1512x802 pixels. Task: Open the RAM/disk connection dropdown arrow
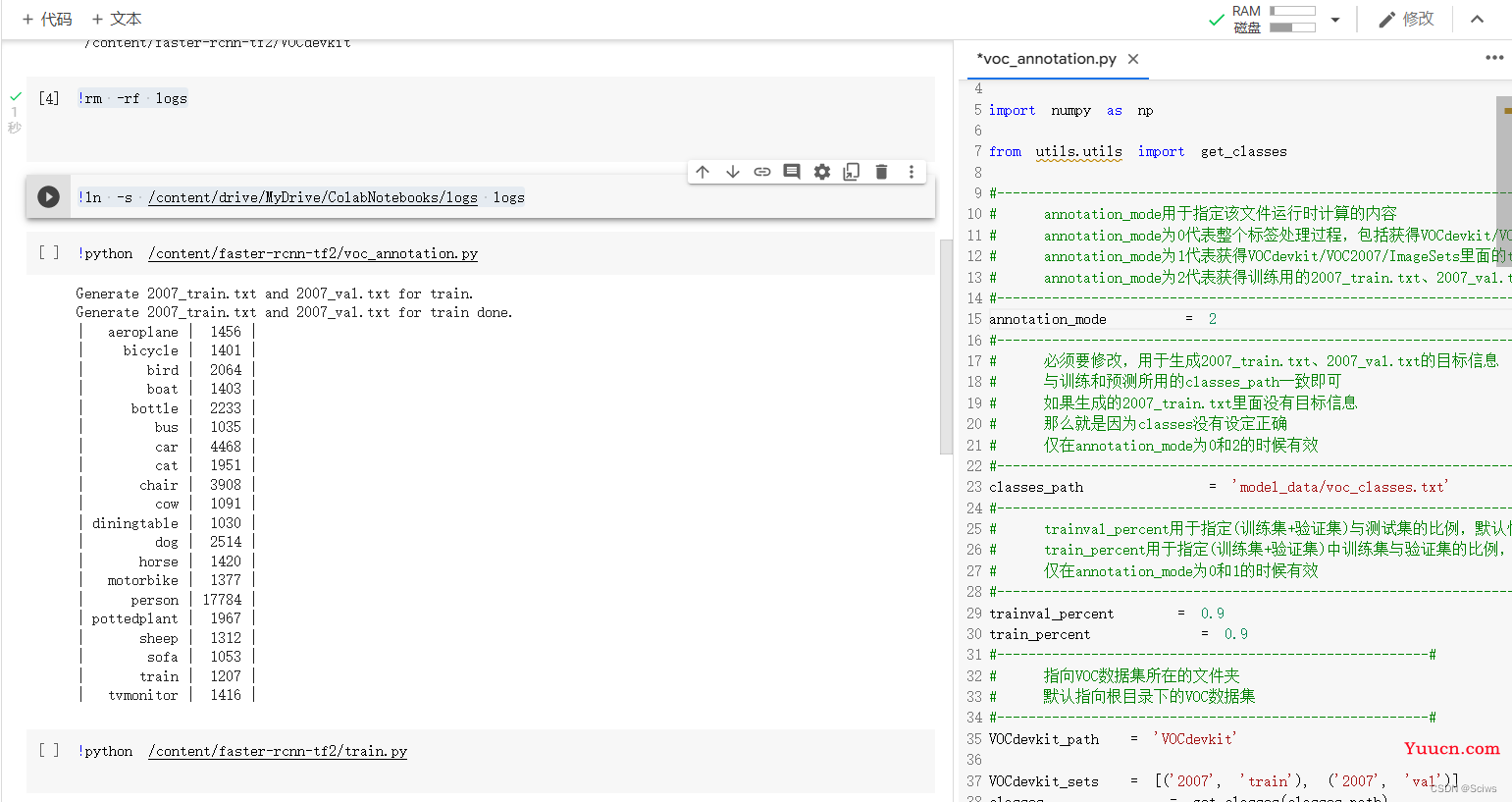1334,20
